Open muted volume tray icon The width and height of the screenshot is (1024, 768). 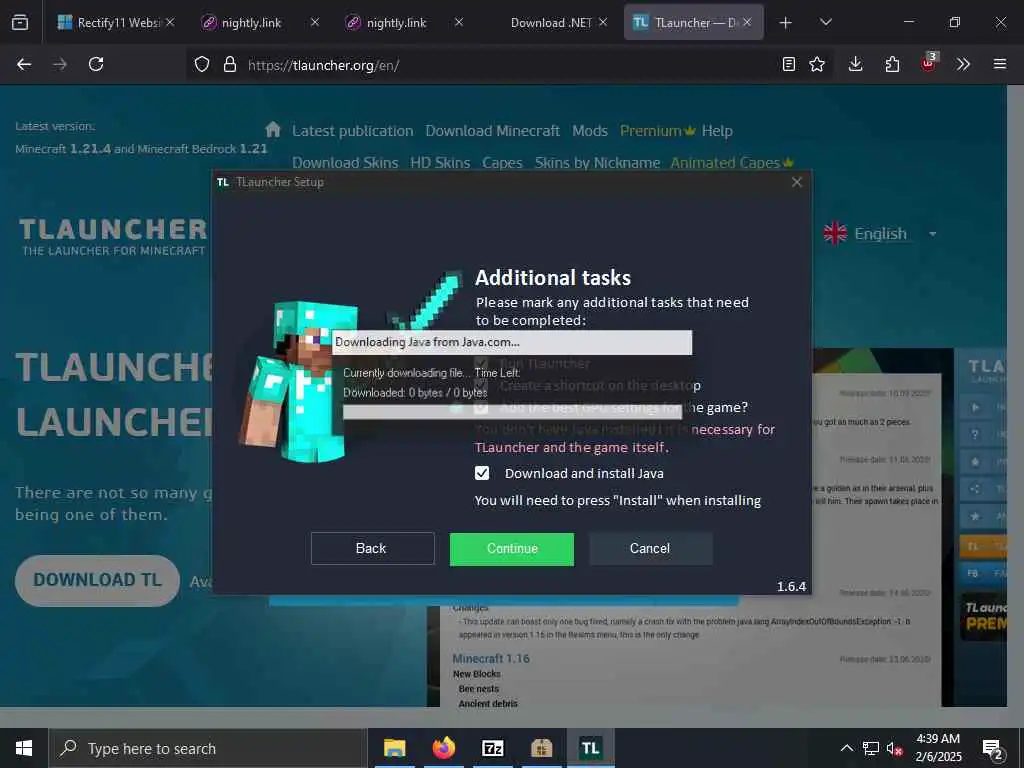tap(895, 748)
